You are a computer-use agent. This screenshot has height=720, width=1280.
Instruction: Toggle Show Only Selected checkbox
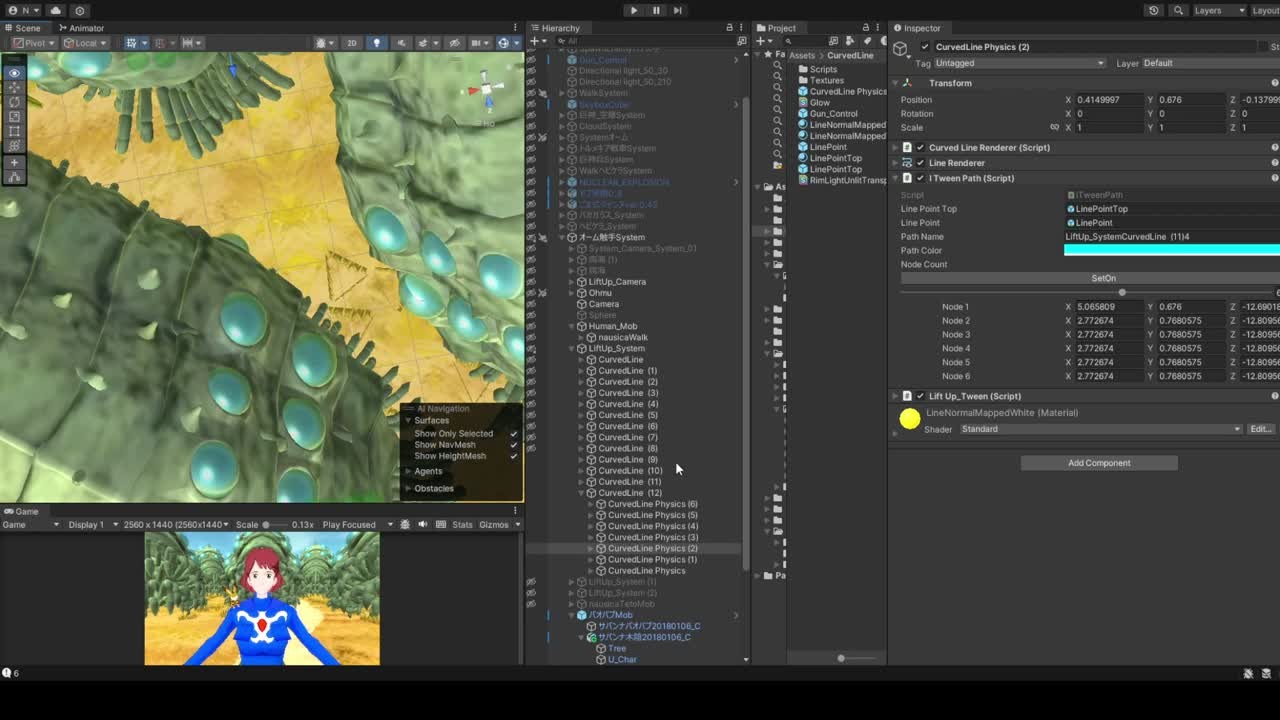tap(513, 434)
